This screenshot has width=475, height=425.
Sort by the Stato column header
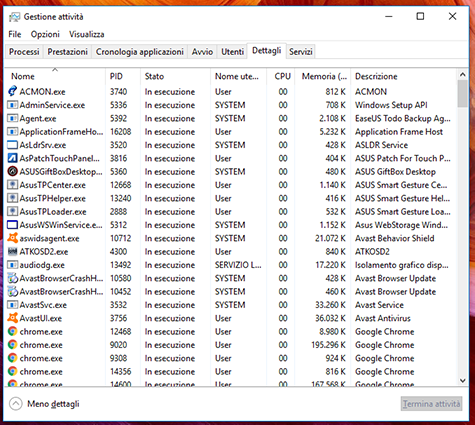coord(175,76)
